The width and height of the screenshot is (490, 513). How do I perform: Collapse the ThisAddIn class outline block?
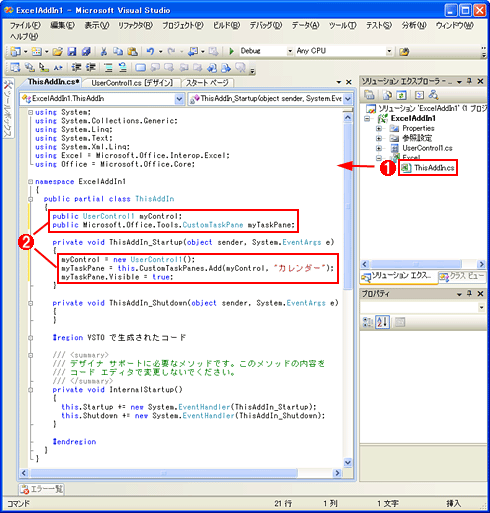point(31,199)
